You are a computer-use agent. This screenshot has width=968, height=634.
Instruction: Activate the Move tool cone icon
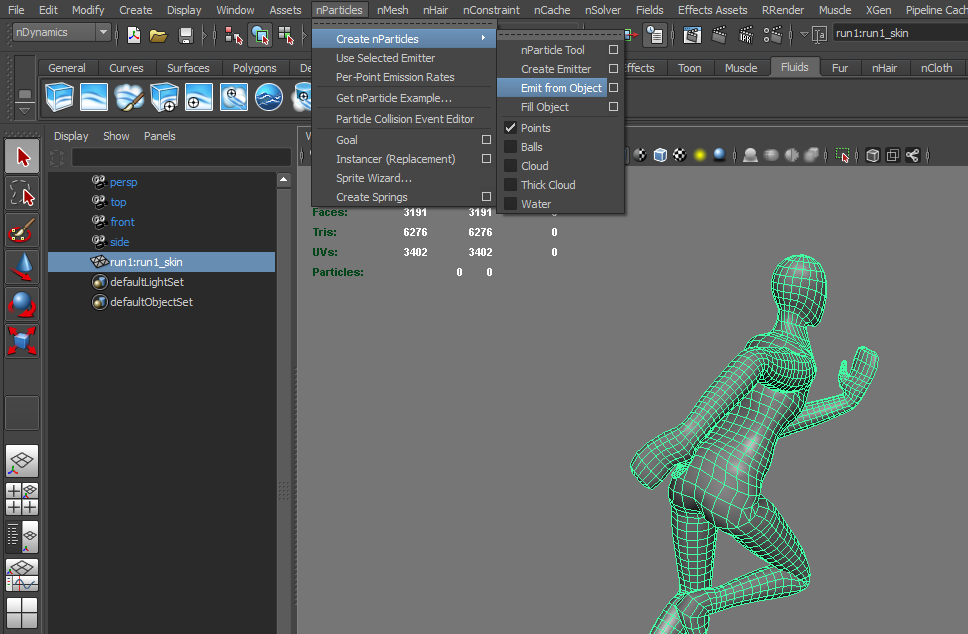[x=22, y=267]
